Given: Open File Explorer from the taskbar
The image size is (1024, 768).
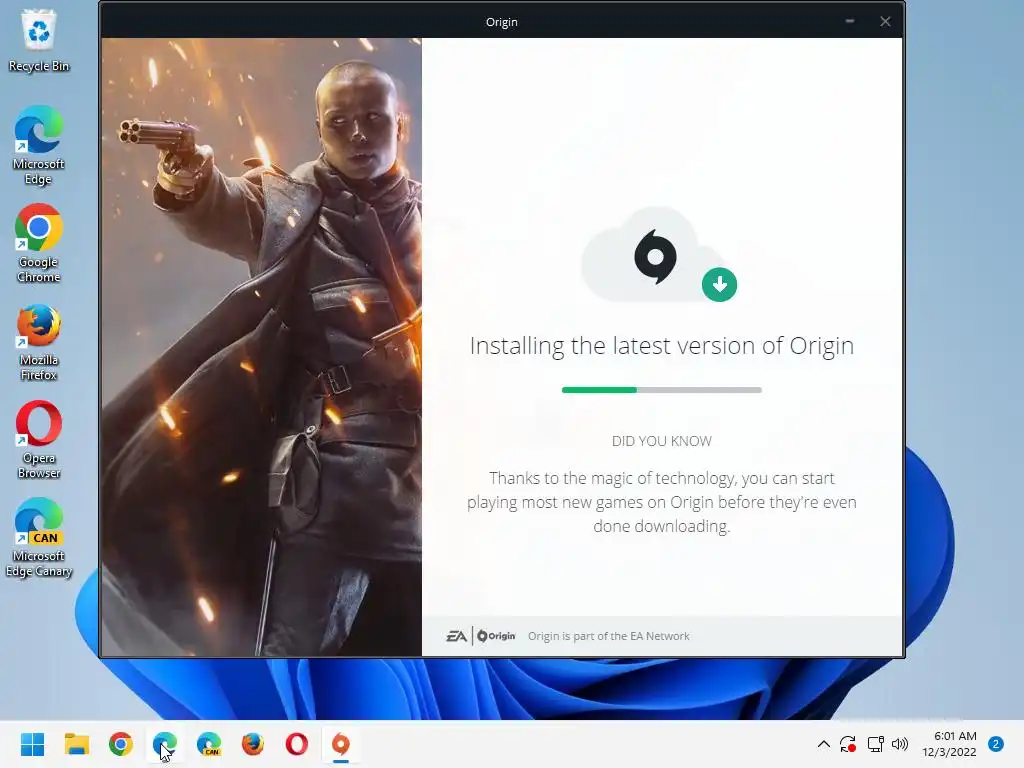Looking at the screenshot, I should [x=76, y=744].
